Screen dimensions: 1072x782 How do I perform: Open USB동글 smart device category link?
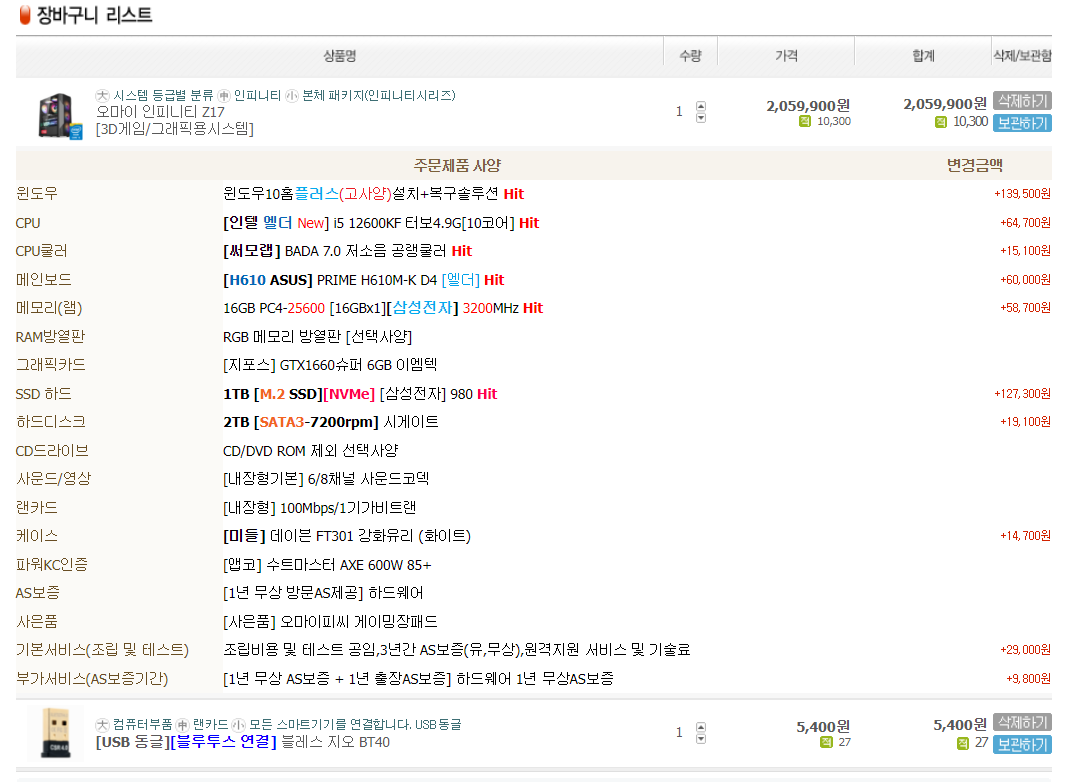coord(355,725)
